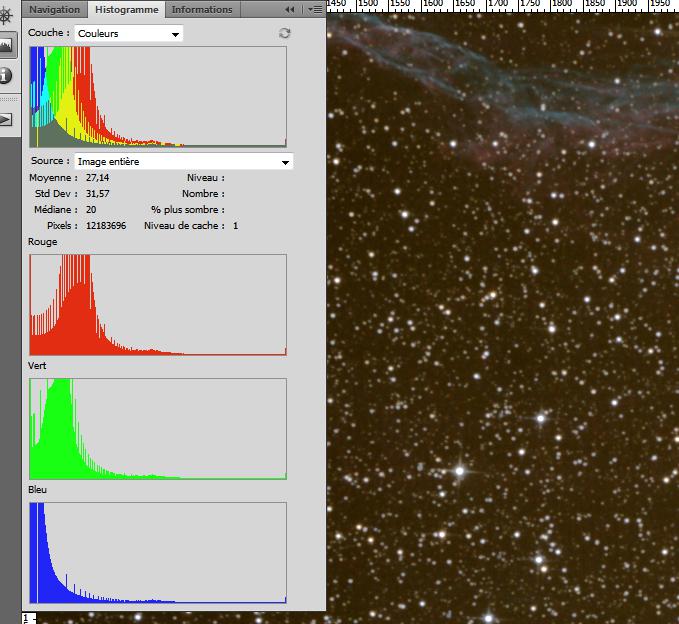
Task: Click the info panel icon in sidebar
Action: (5, 75)
